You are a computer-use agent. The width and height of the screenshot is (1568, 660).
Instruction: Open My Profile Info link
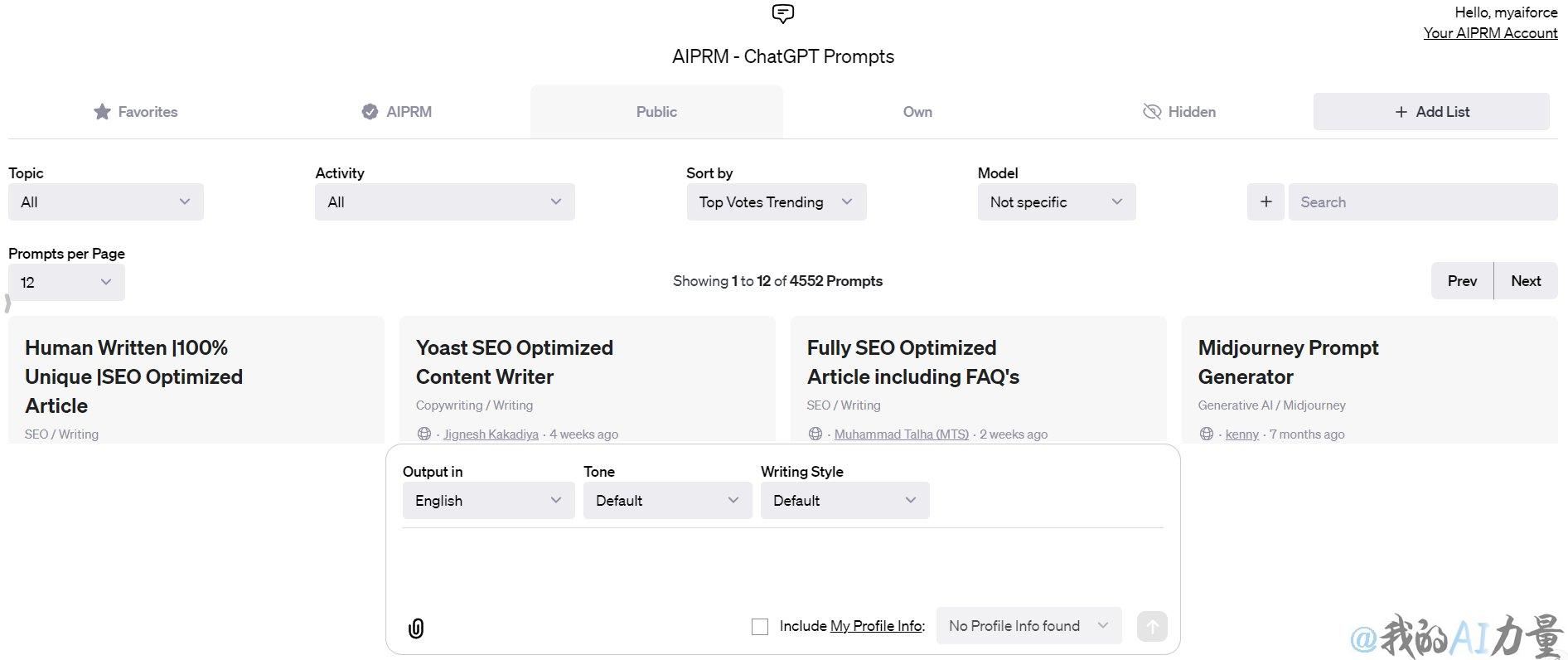pos(876,626)
